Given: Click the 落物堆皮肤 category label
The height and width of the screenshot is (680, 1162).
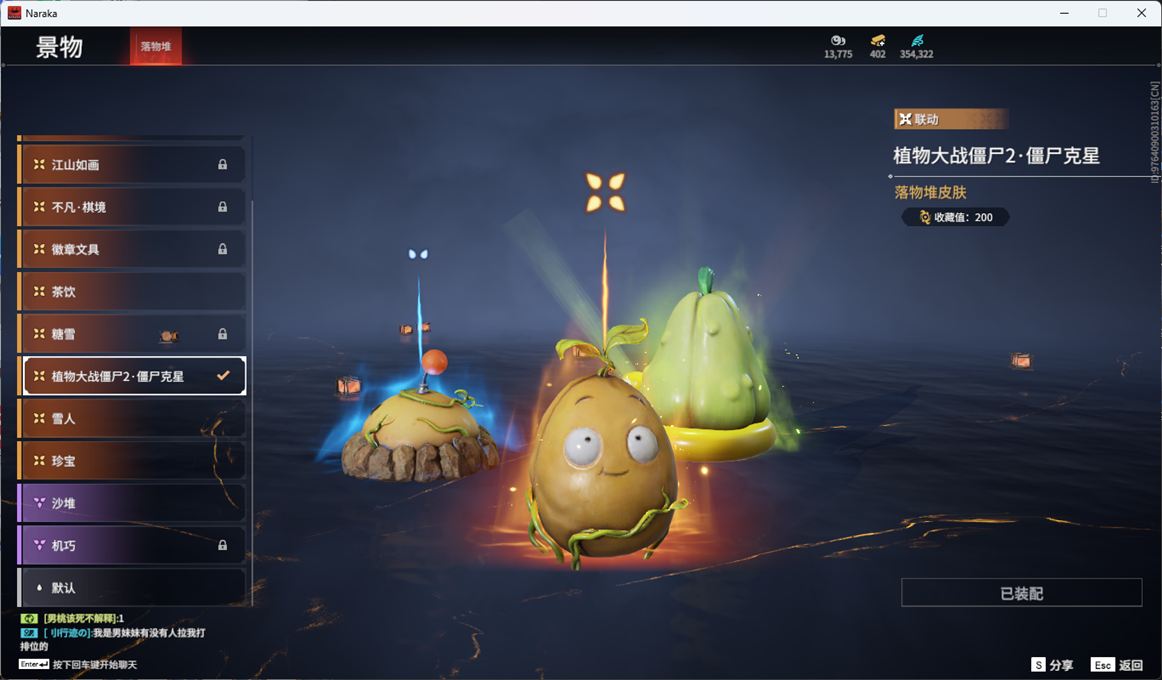Looking at the screenshot, I should [930, 193].
